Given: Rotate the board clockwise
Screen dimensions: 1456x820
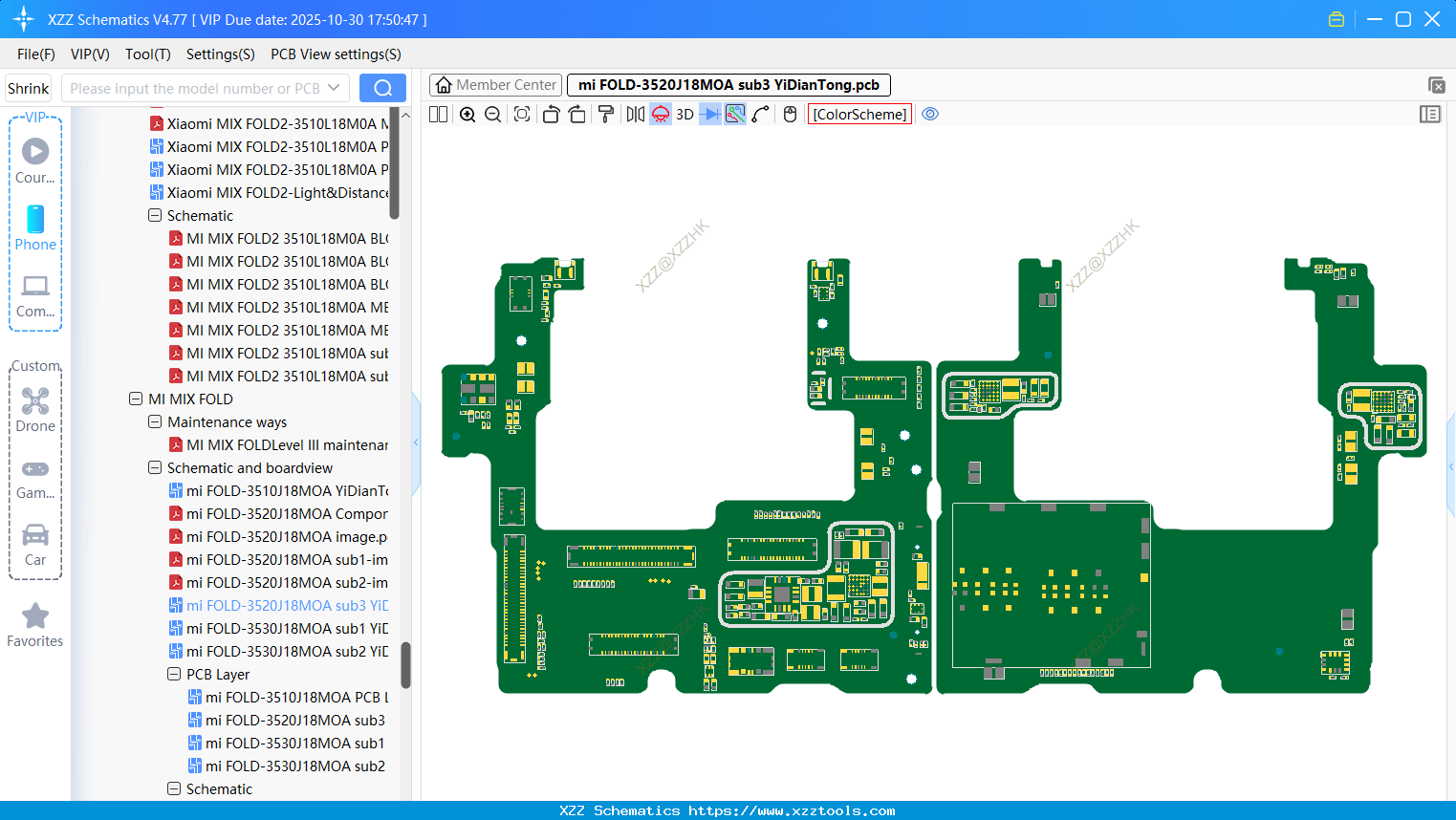Looking at the screenshot, I should click(x=576, y=114).
